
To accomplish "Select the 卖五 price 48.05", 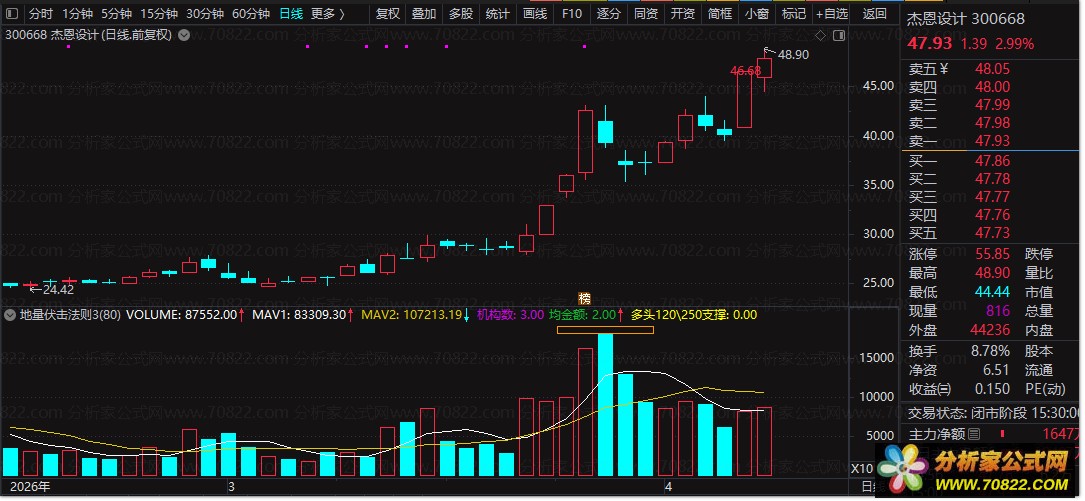I will (992, 69).
